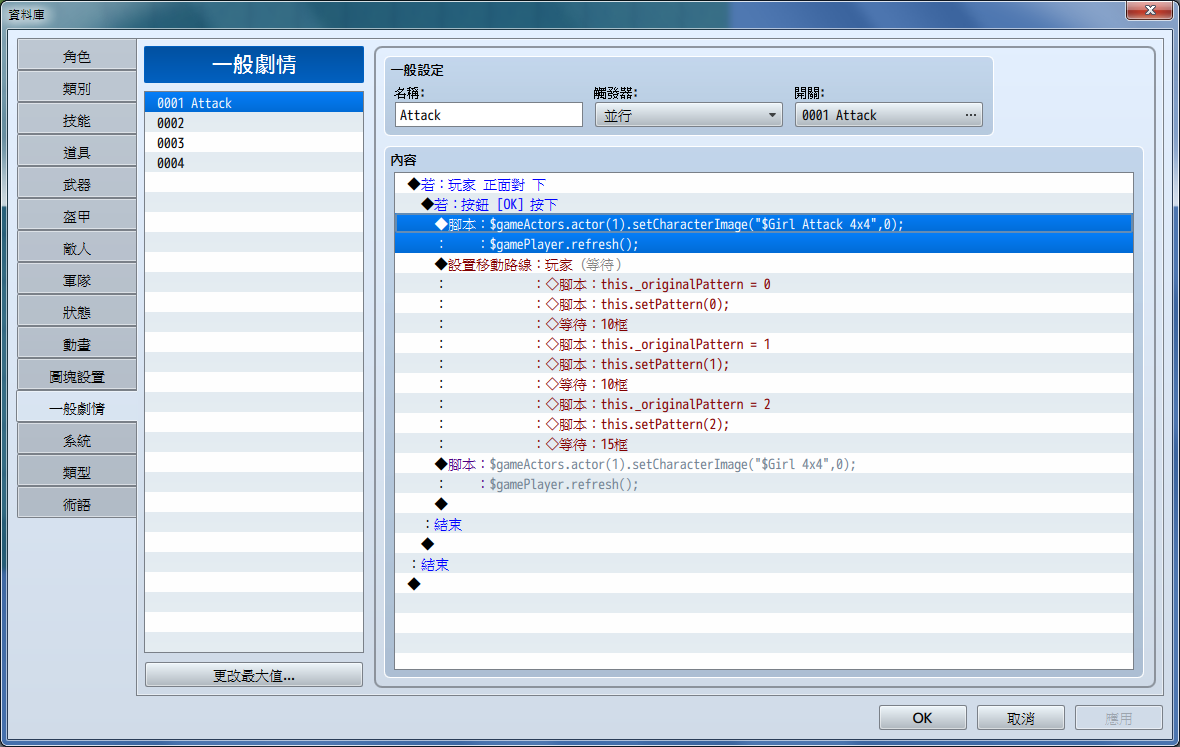The image size is (1180, 747).
Task: Click the 取消 cancel button
Action: pos(1020,718)
